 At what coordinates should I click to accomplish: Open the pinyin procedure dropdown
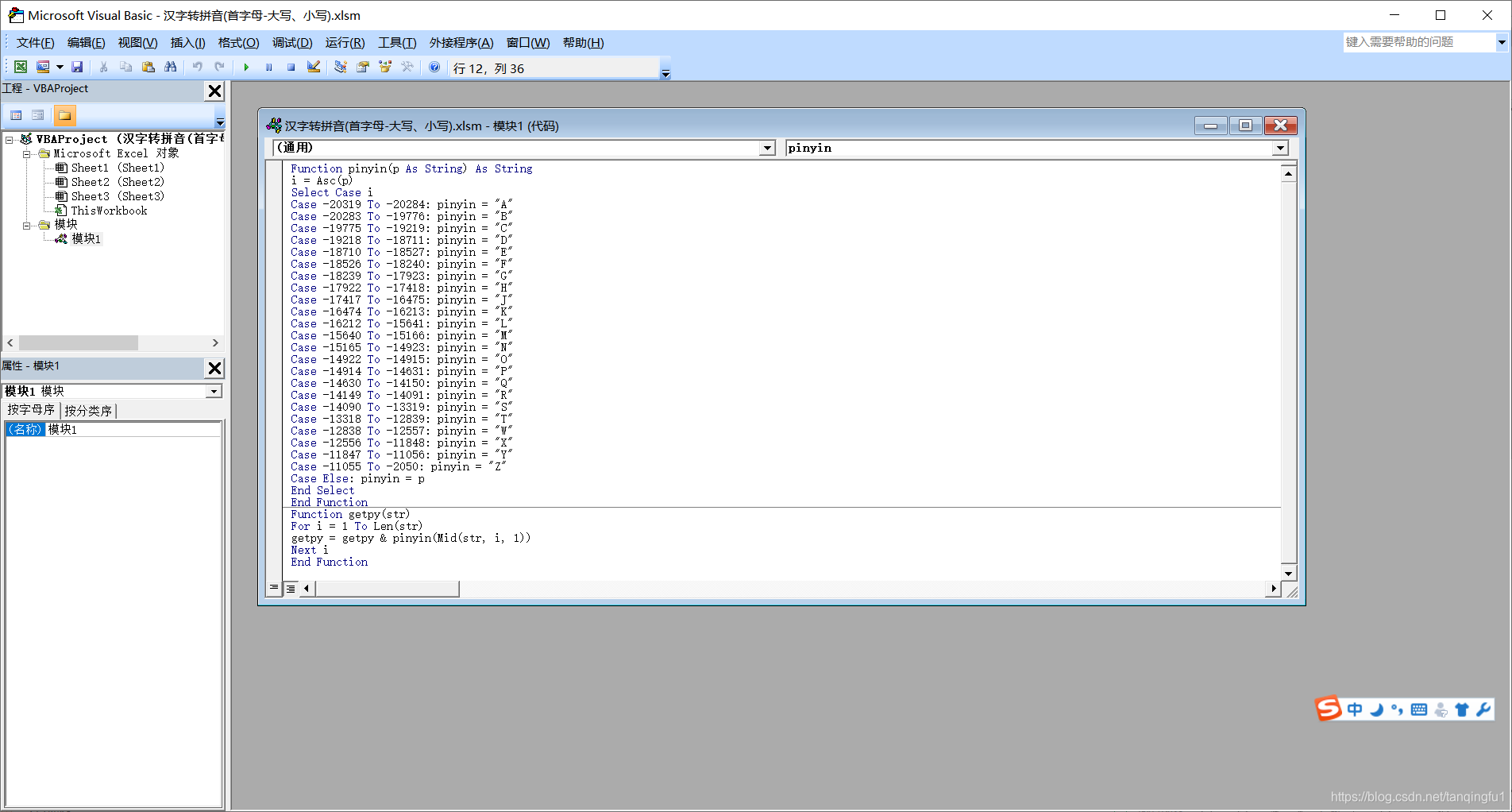pyautogui.click(x=1280, y=148)
